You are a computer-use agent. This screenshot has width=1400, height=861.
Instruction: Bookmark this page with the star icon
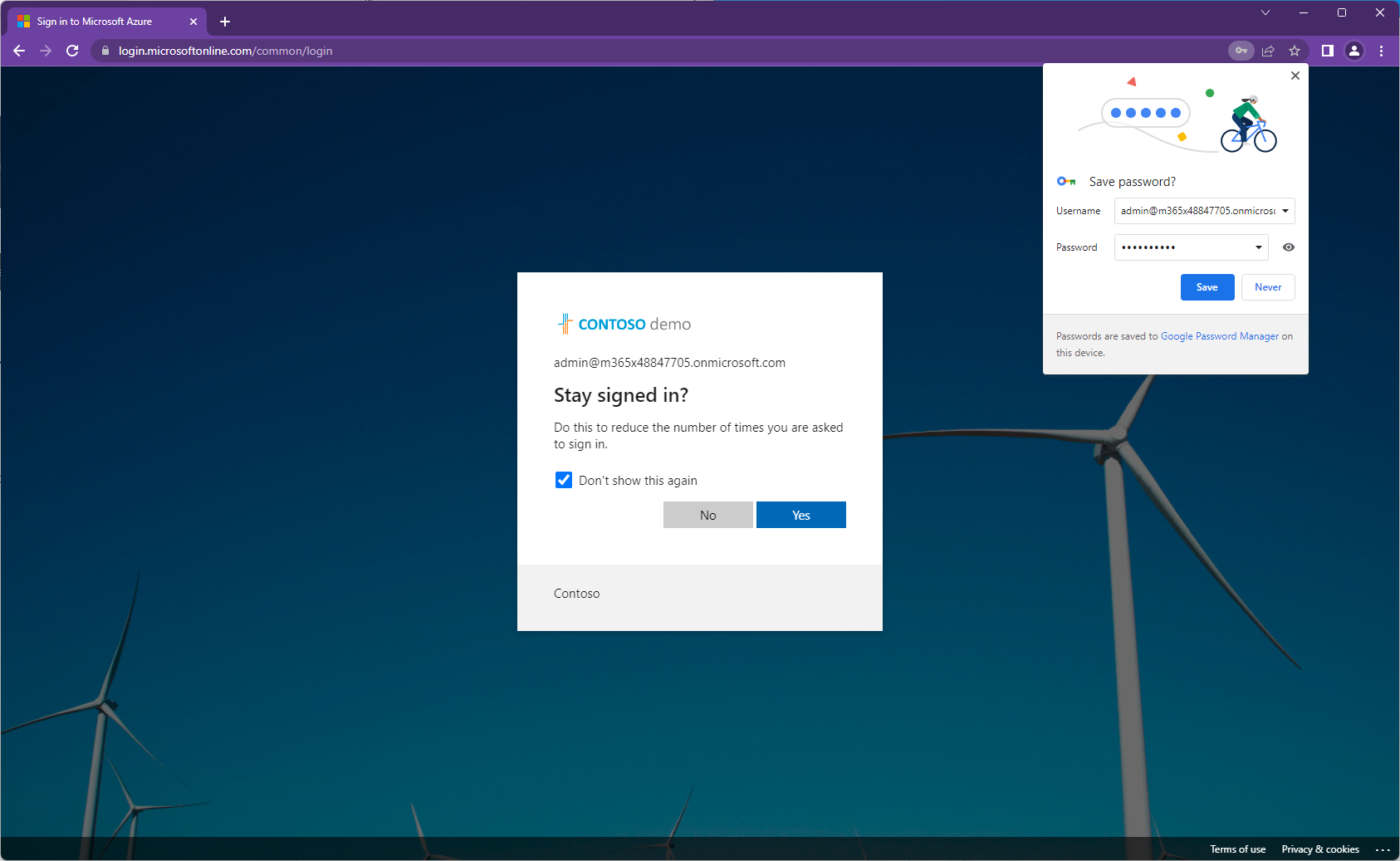coord(1295,51)
